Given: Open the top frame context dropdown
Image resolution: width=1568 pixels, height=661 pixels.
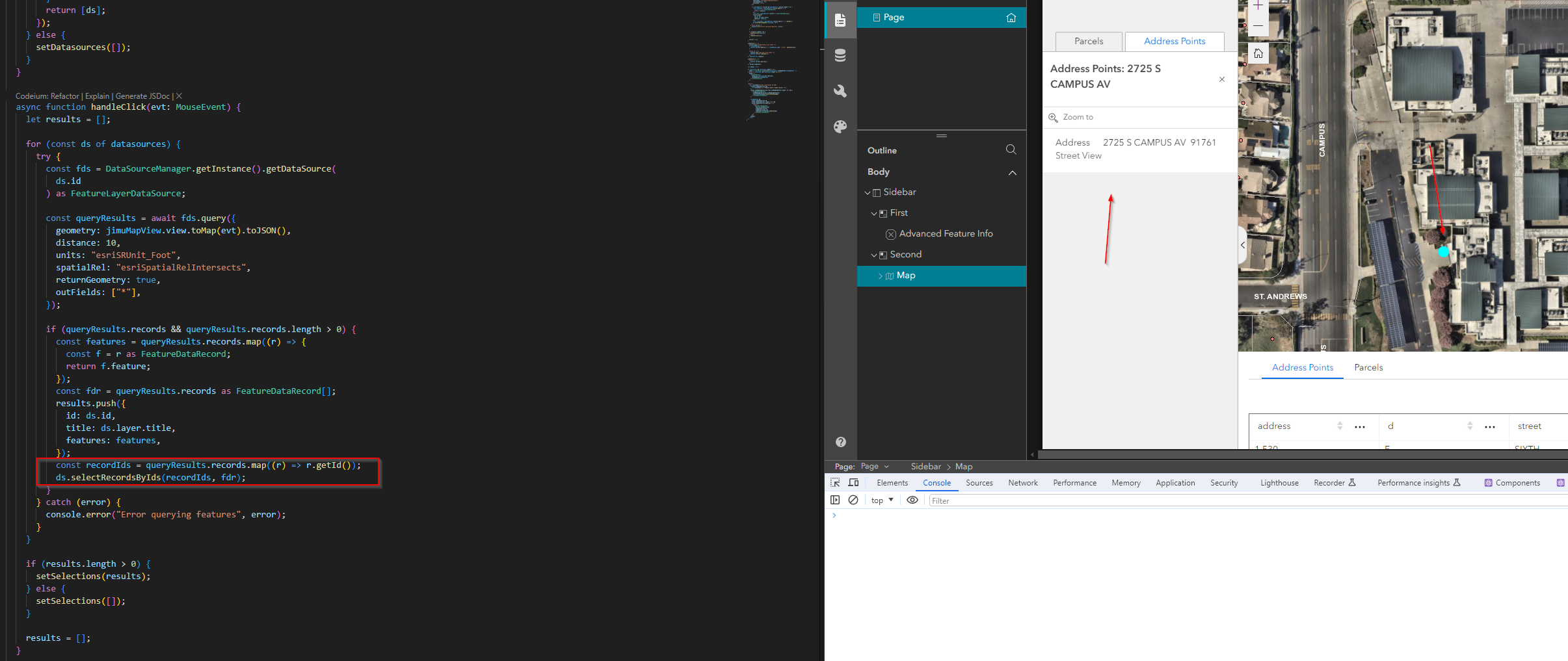Looking at the screenshot, I should click(881, 500).
